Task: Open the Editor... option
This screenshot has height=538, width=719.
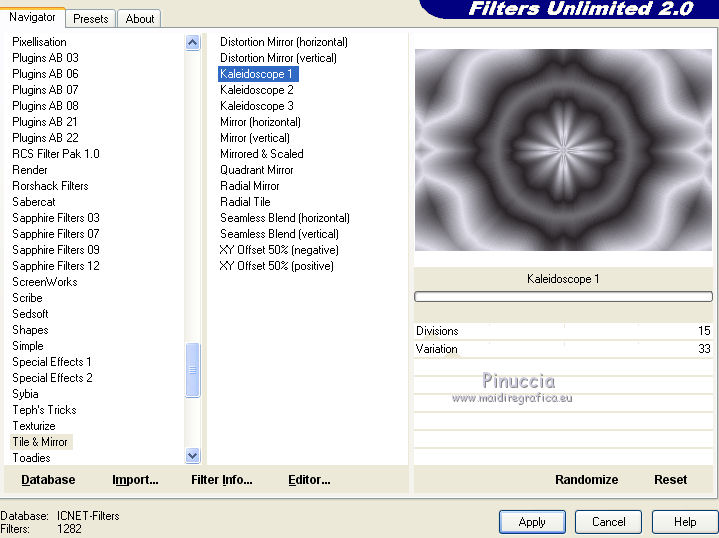Action: [309, 480]
